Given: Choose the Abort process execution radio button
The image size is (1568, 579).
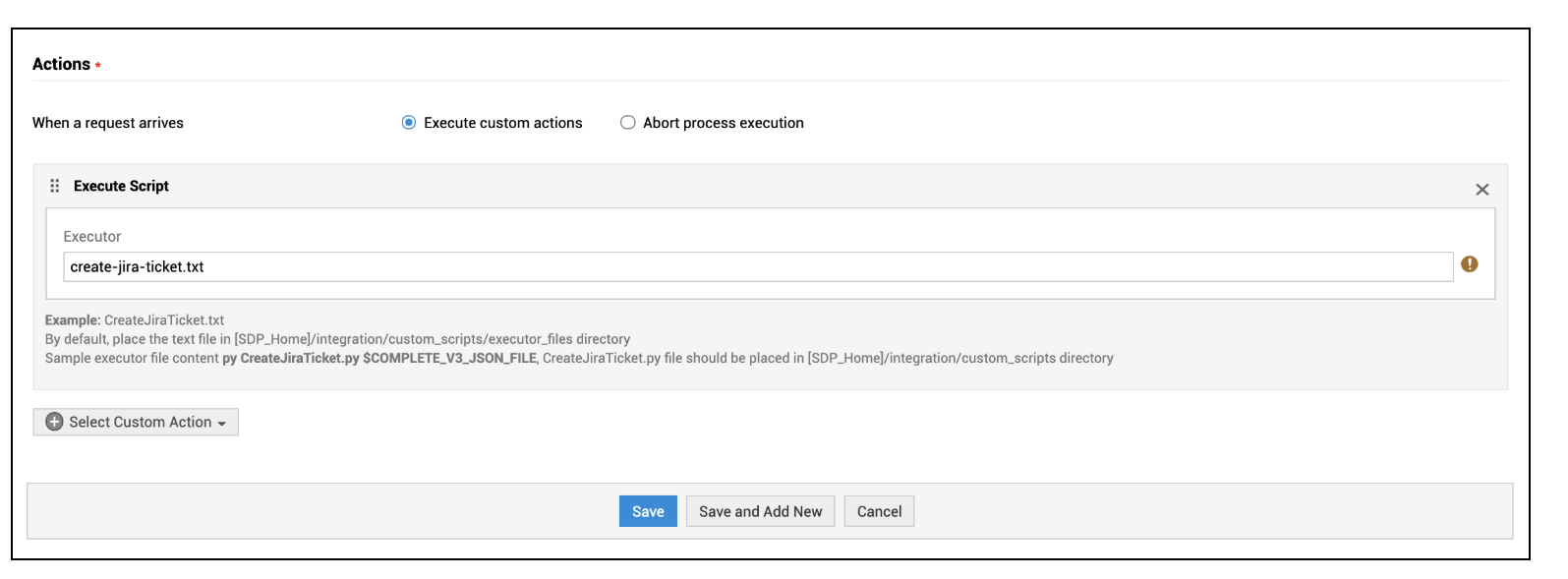Looking at the screenshot, I should tap(627, 123).
